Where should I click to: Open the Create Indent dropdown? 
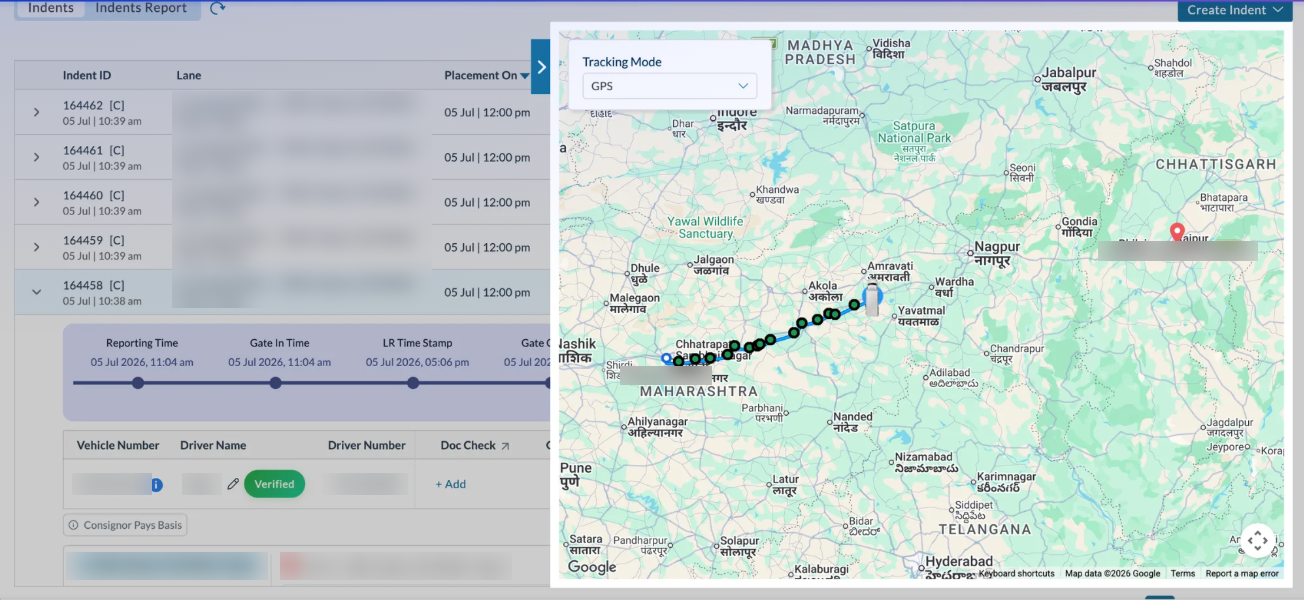tap(1235, 10)
